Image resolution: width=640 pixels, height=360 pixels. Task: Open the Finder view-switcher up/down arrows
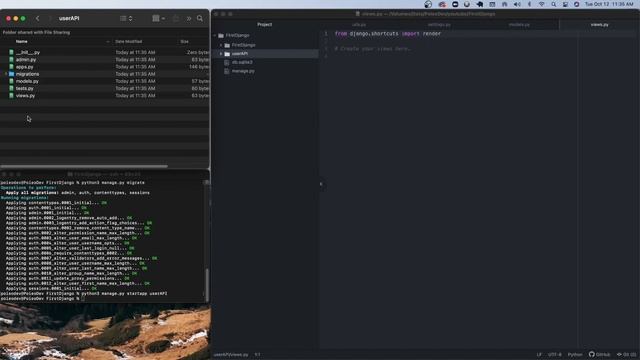pos(131,18)
